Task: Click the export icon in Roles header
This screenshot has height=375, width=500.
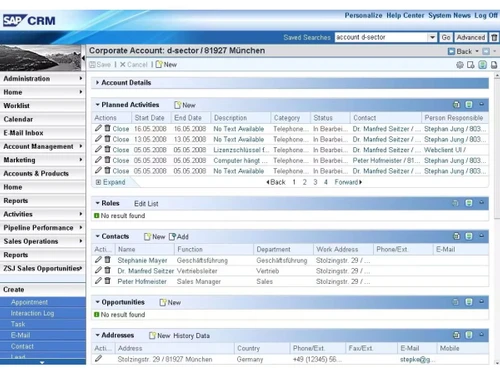Action: 469,203
